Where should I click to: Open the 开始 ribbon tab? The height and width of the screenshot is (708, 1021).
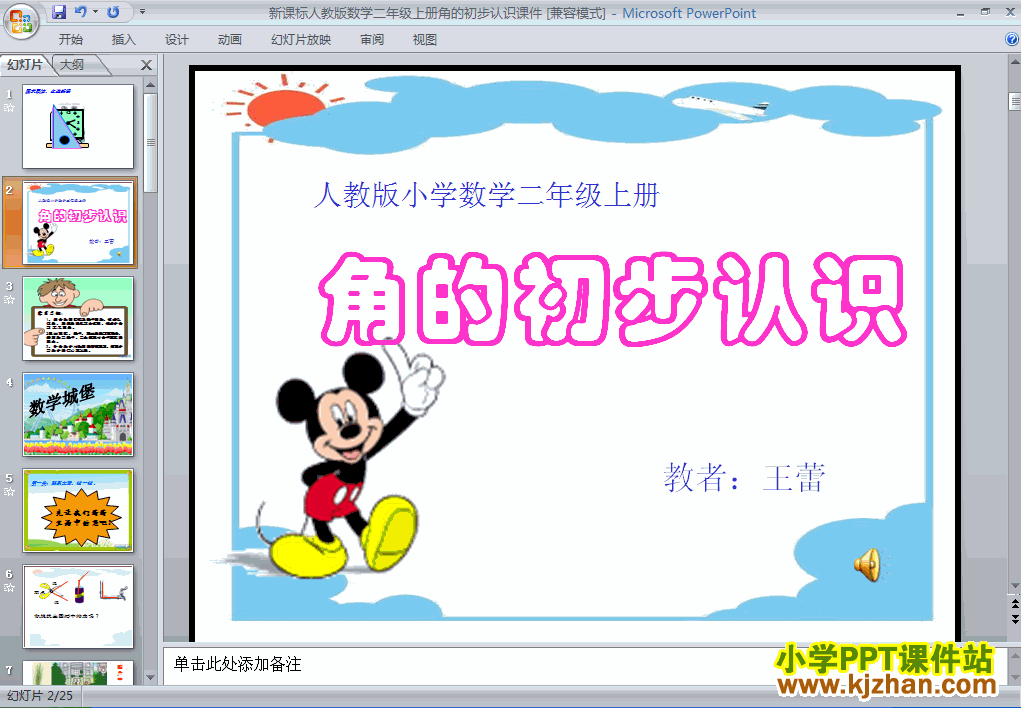(x=71, y=40)
